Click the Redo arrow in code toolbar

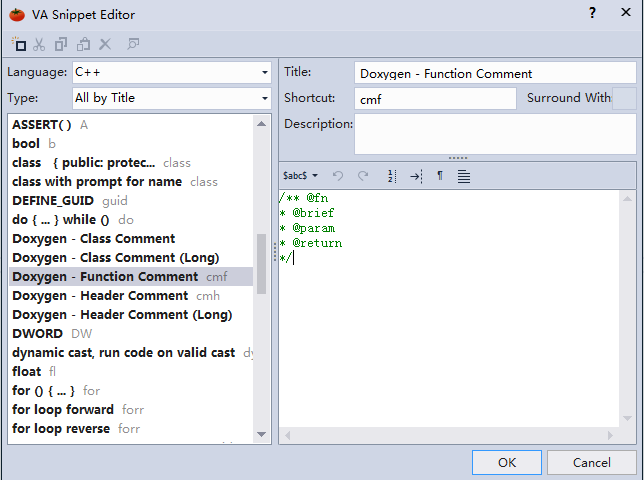[363, 176]
